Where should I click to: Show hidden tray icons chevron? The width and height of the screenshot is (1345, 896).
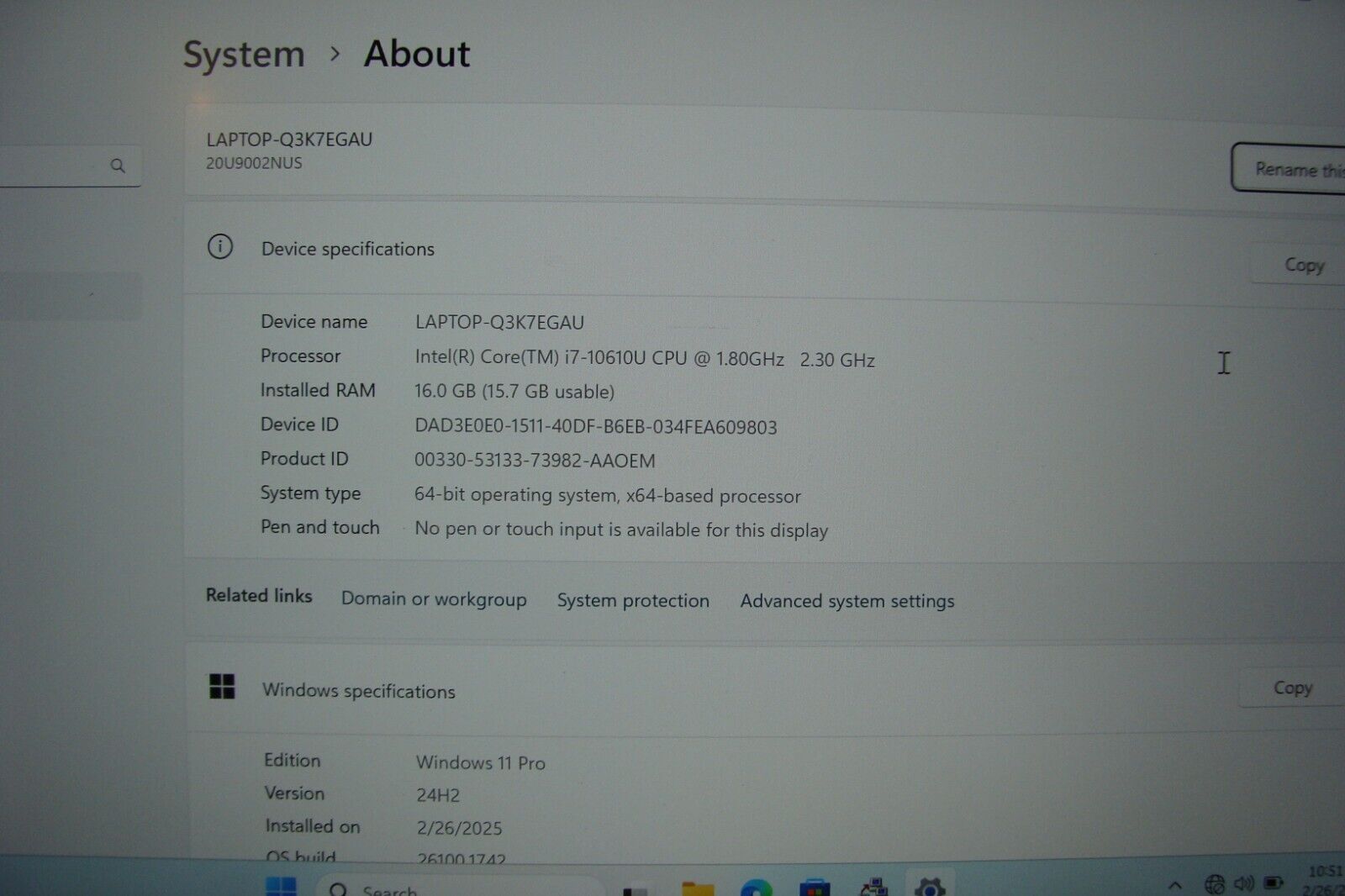[1175, 884]
